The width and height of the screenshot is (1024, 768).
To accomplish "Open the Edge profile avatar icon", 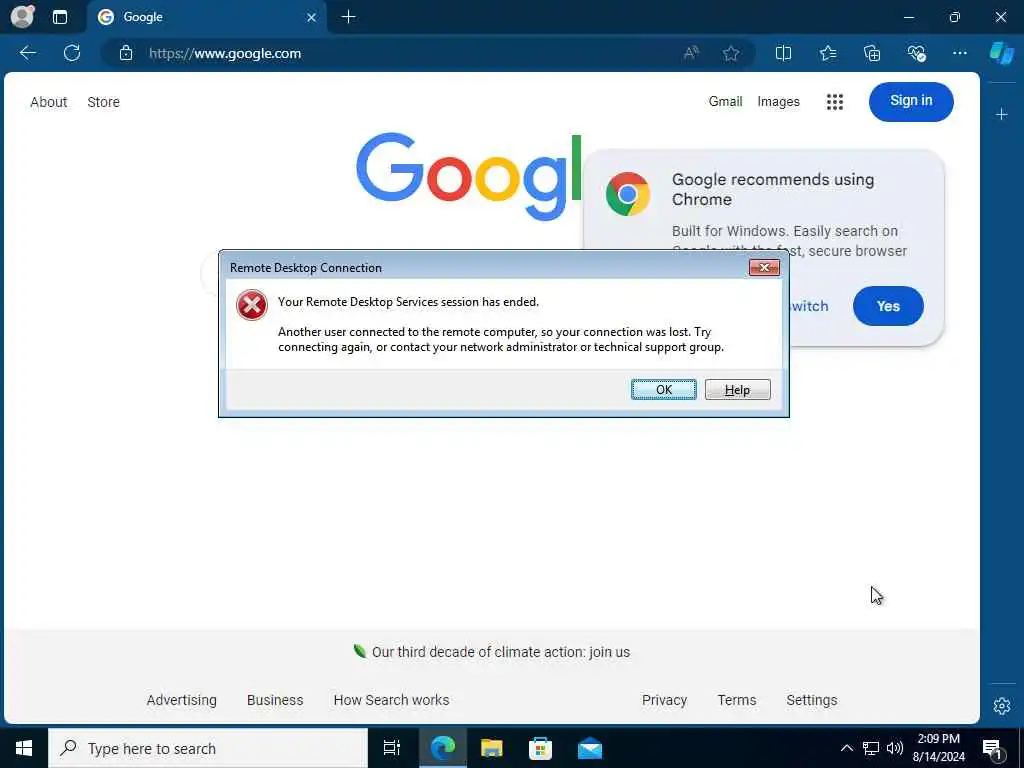I will point(23,17).
